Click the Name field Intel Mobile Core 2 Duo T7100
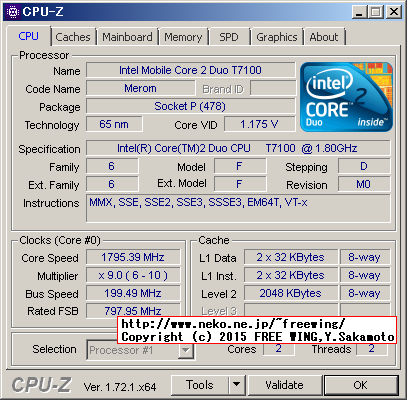407x400 pixels. 191,70
